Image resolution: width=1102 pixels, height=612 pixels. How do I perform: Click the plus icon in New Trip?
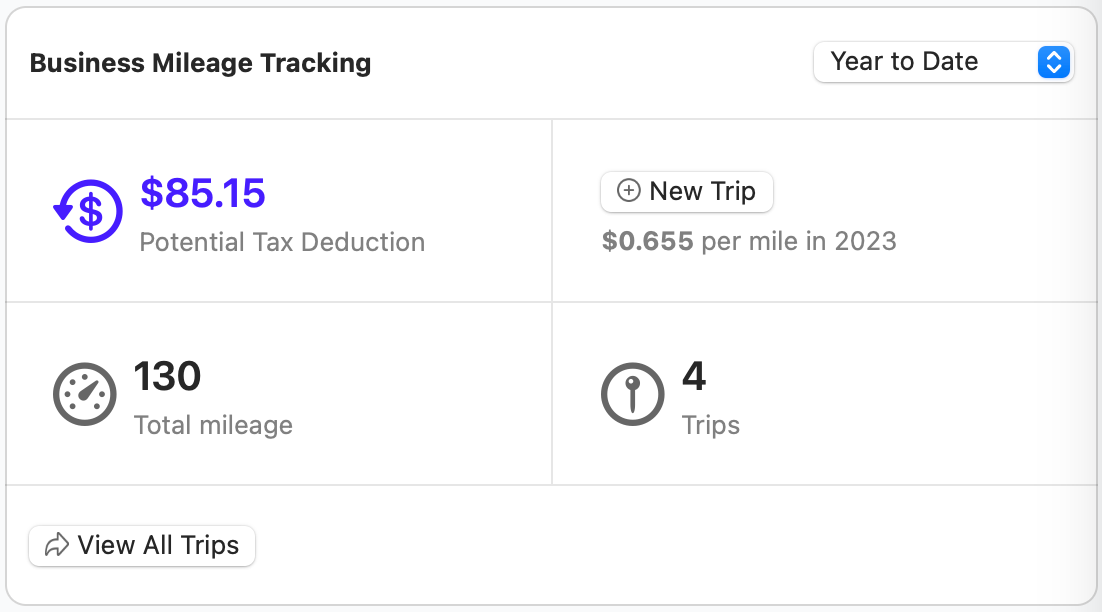[629, 191]
